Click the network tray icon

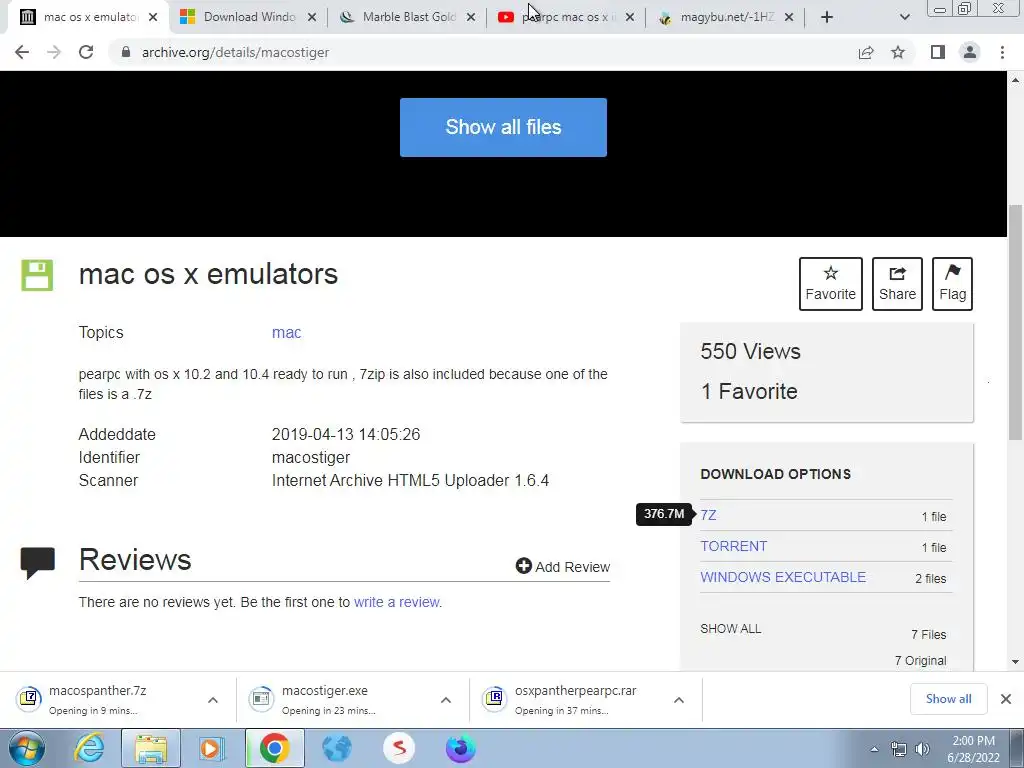pyautogui.click(x=899, y=749)
